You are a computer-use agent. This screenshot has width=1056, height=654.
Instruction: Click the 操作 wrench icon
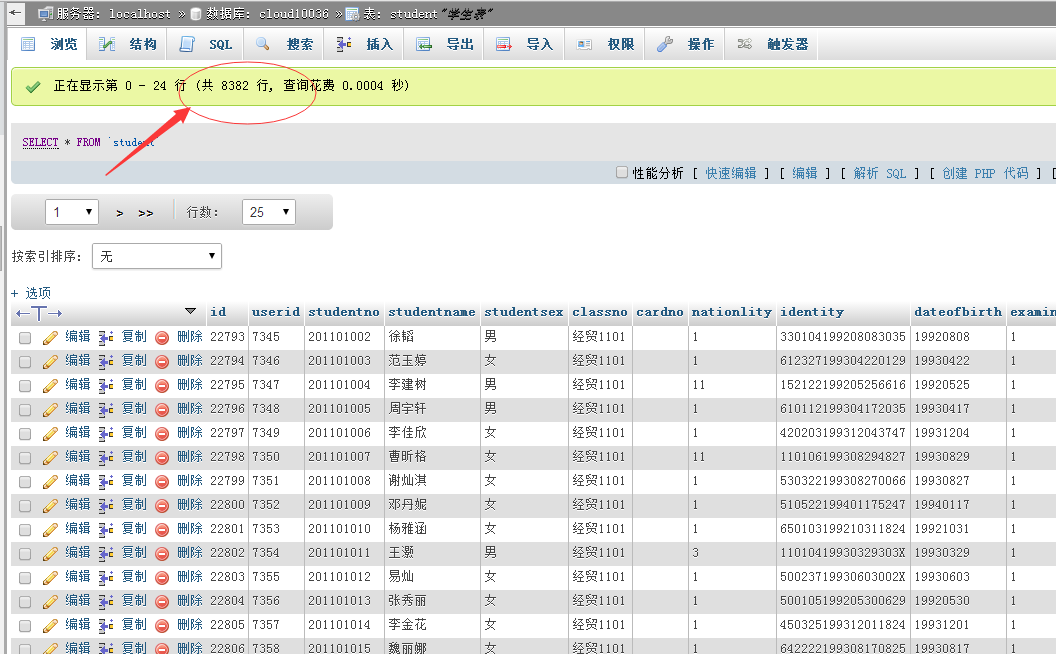665,44
